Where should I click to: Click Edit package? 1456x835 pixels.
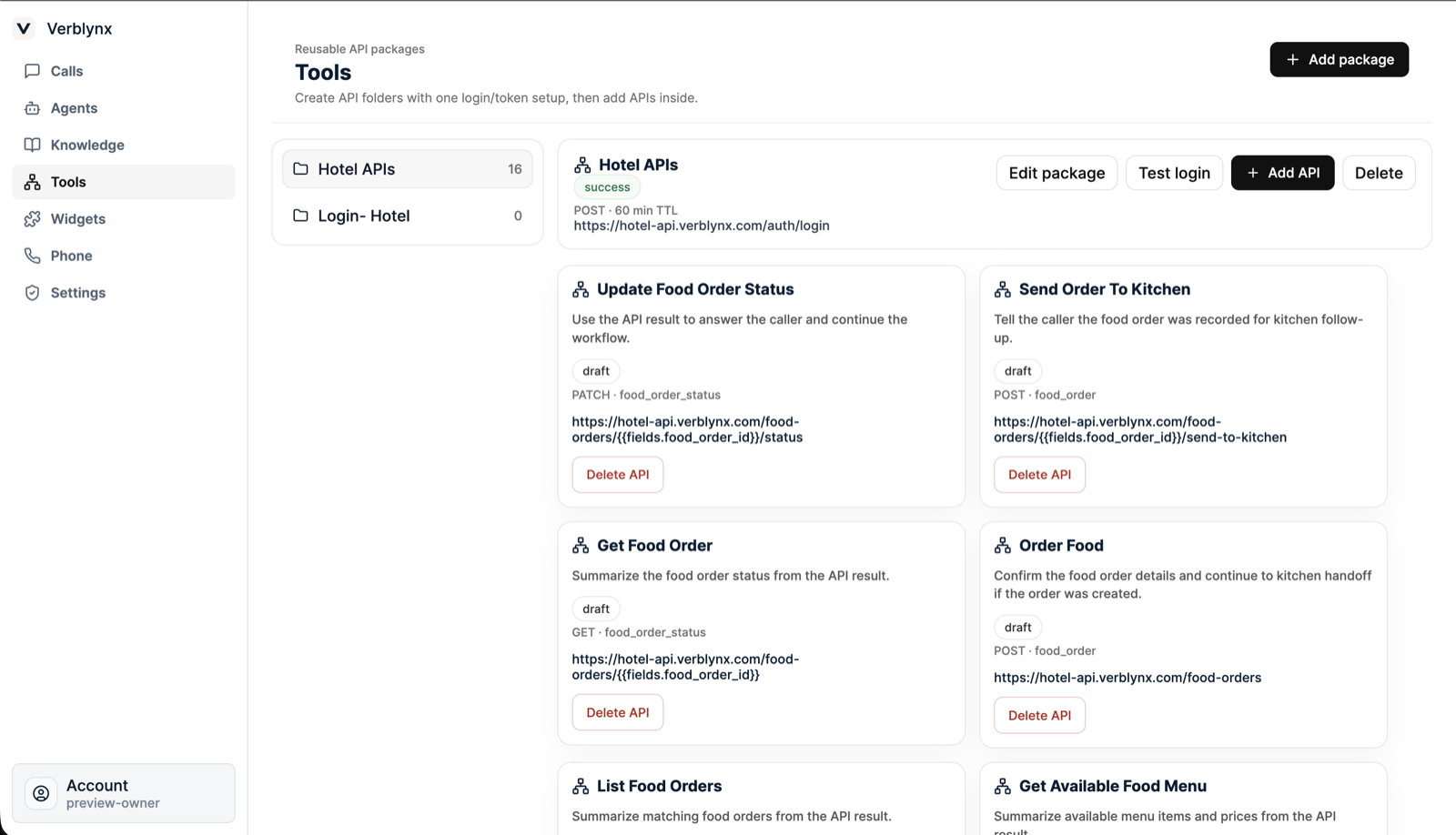point(1057,173)
